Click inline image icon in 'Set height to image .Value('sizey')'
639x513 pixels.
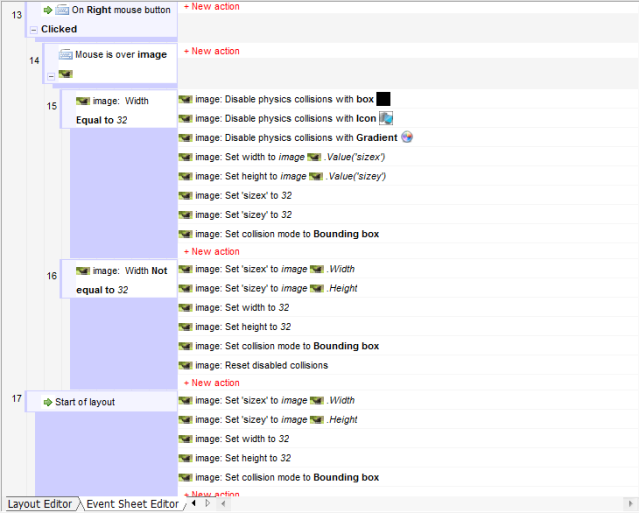pos(316,176)
